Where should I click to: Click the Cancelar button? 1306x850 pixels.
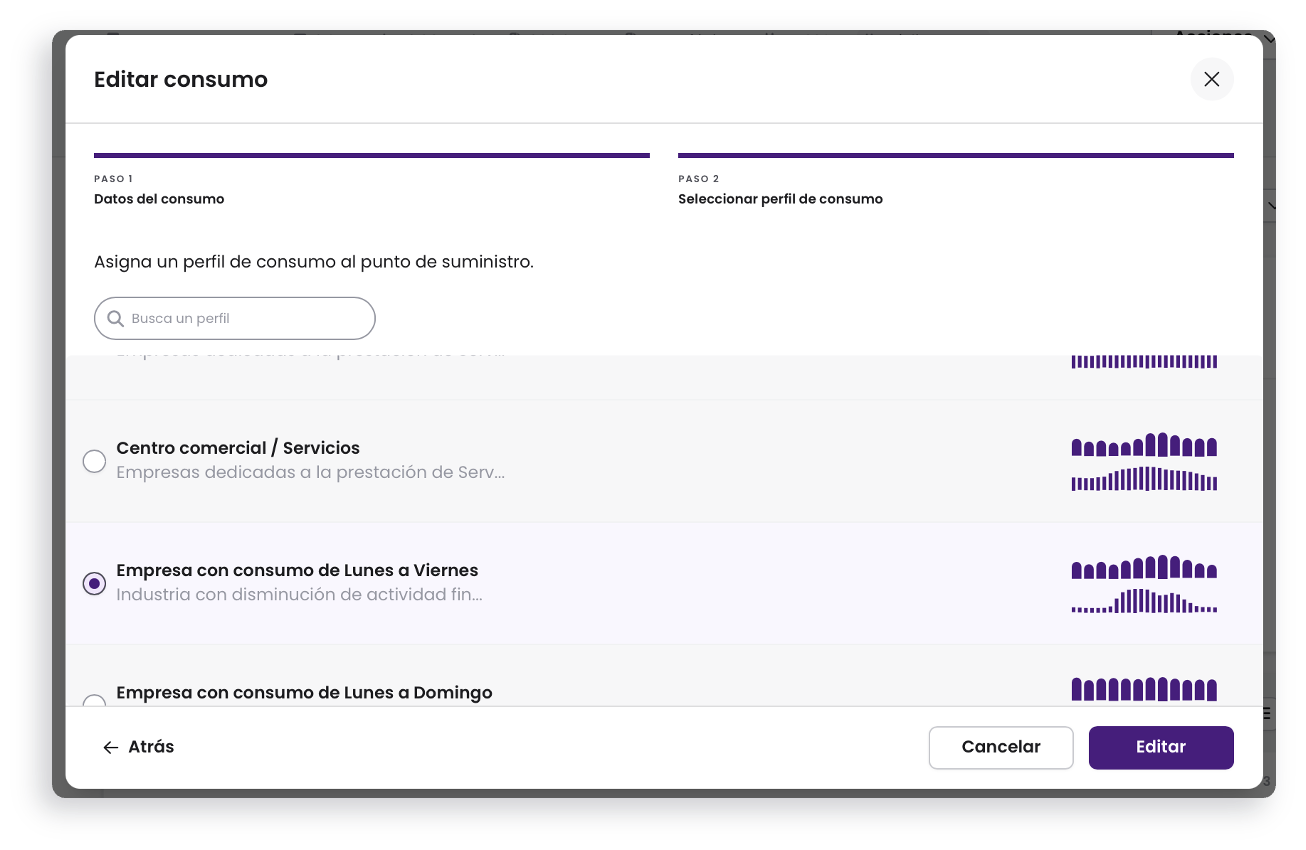point(1001,747)
